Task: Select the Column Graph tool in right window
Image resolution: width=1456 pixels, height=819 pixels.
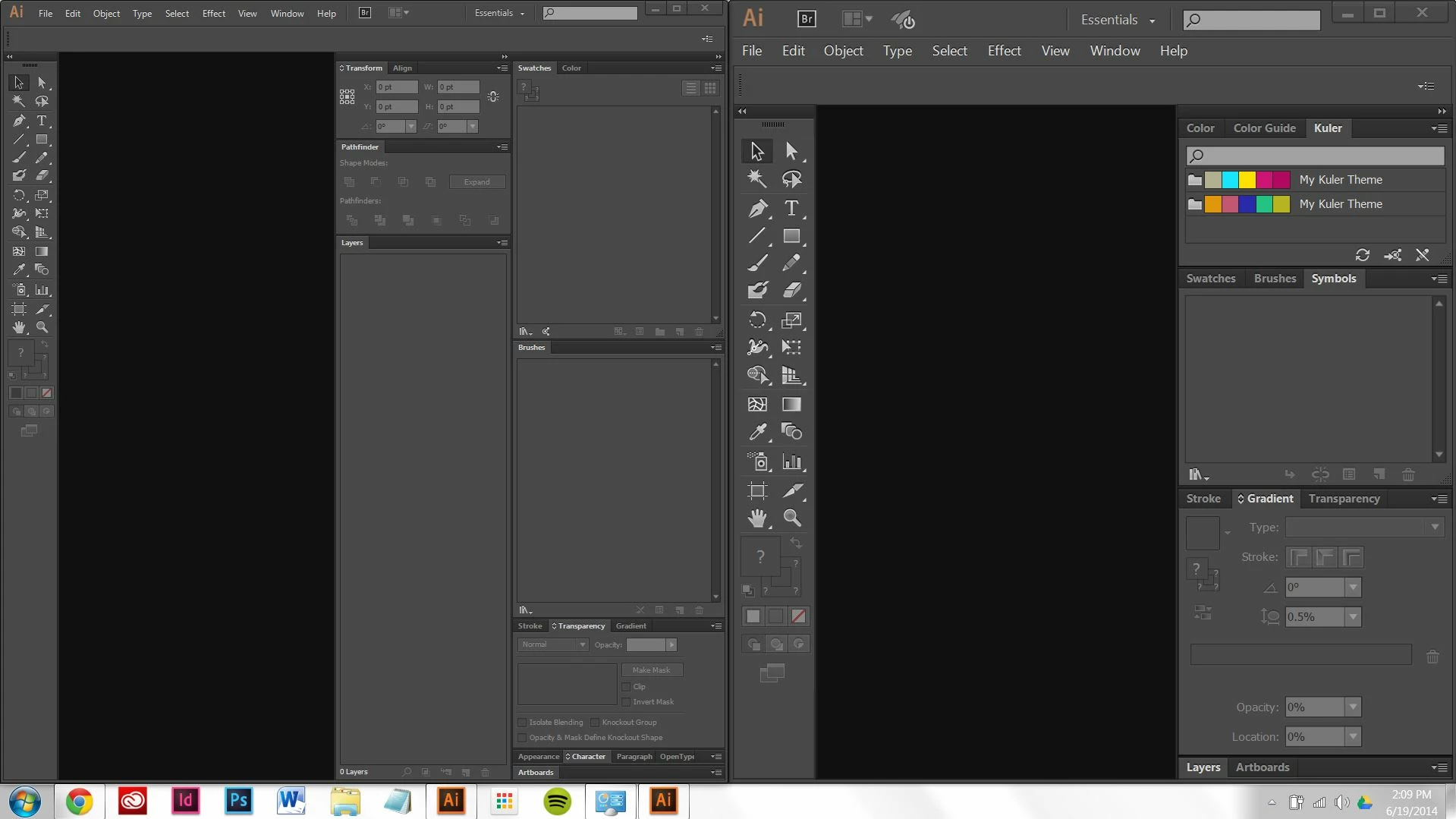Action: [x=791, y=461]
